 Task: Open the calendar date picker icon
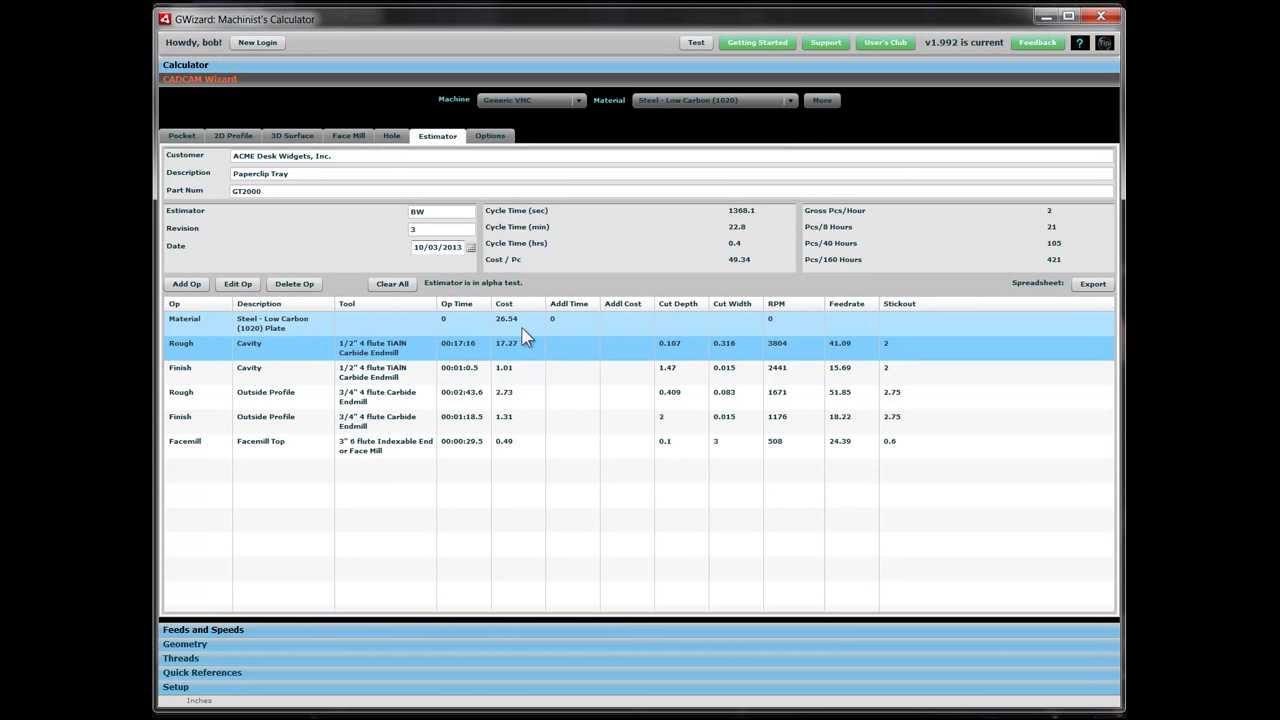tap(471, 247)
